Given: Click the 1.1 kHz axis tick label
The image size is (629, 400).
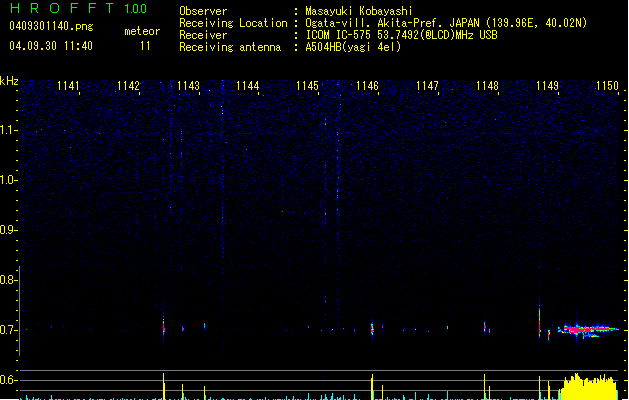Looking at the screenshot, I should pos(8,130).
